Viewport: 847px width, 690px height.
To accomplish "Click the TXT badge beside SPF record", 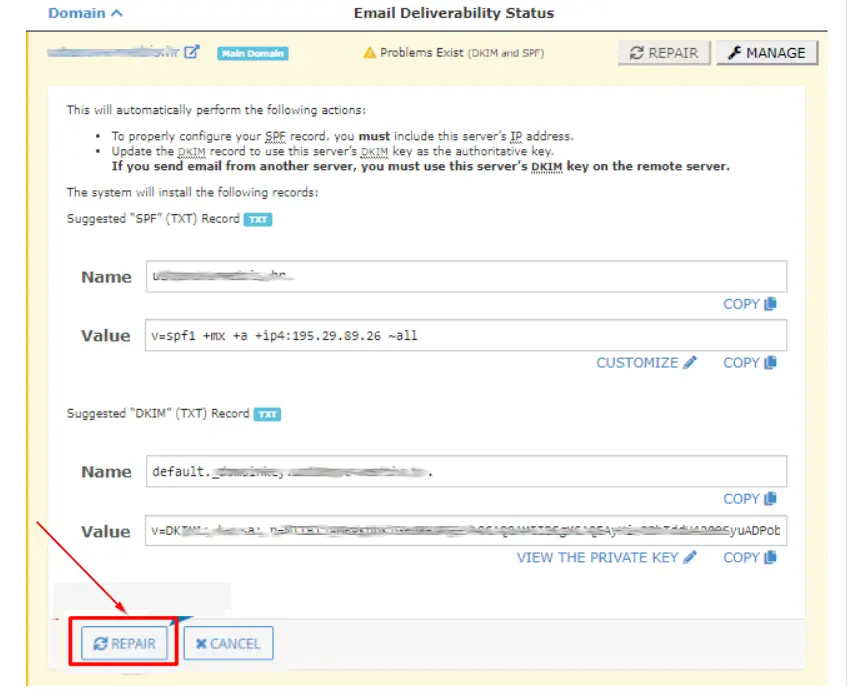I will pos(258,219).
